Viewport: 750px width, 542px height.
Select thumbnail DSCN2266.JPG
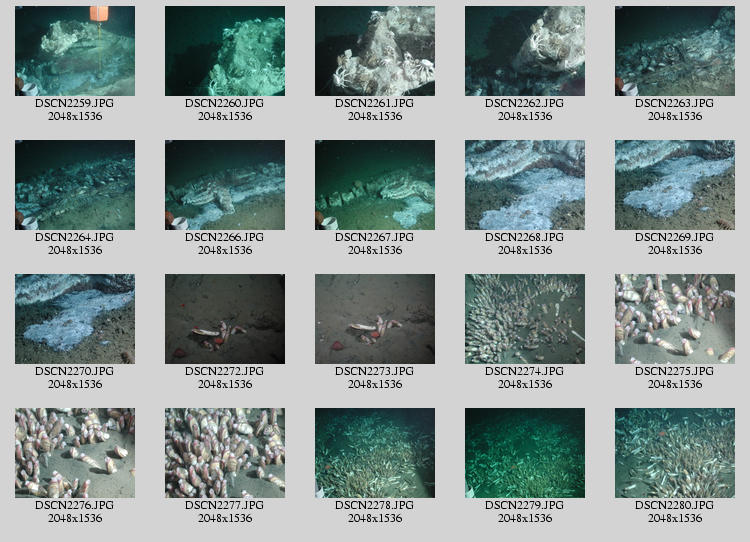(225, 185)
